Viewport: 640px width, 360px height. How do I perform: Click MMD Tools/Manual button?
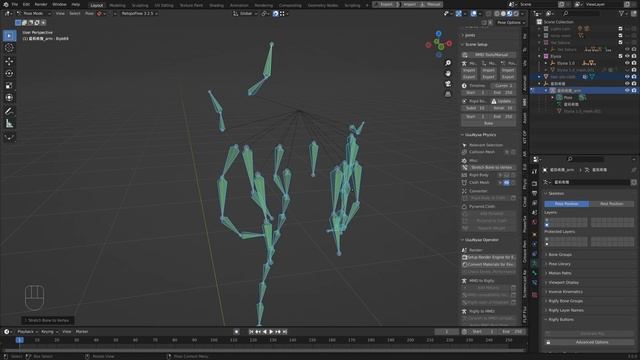[489, 55]
